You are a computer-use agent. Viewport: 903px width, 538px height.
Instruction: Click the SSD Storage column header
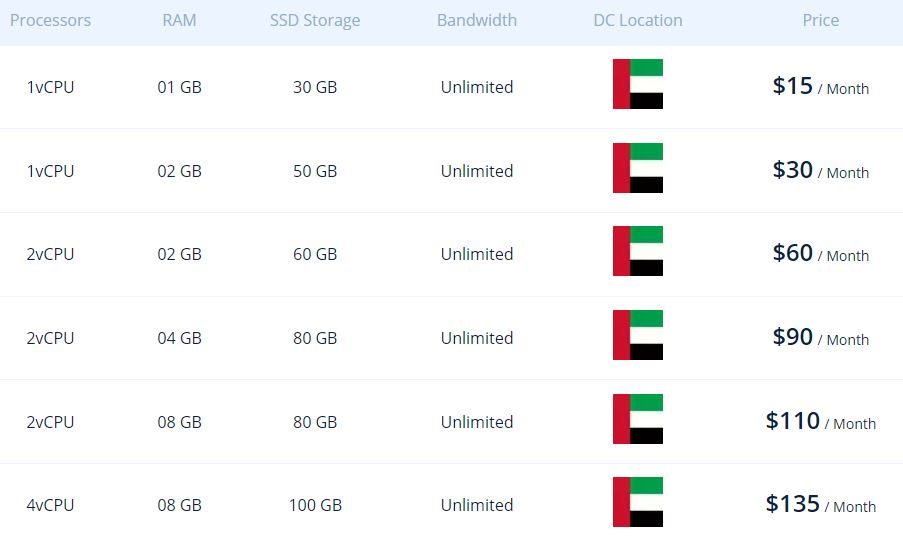pyautogui.click(x=315, y=20)
